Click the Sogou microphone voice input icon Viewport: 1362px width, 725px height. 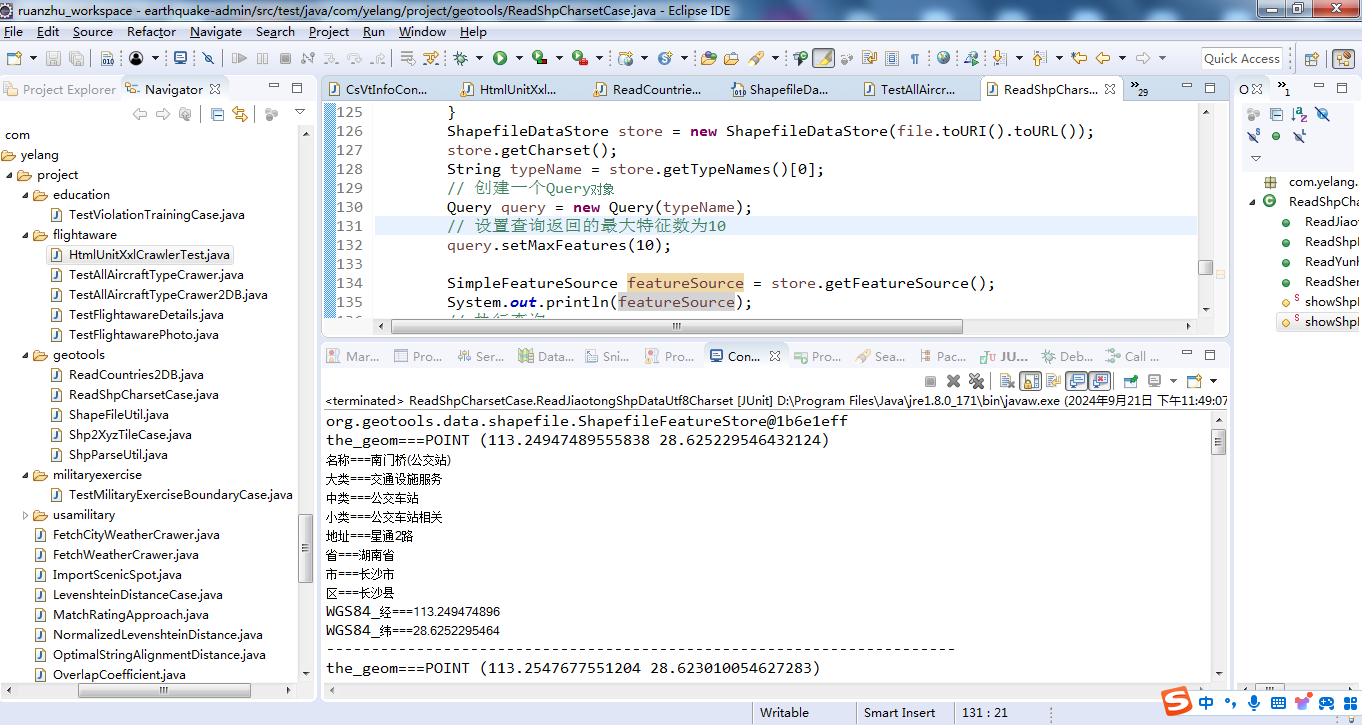tap(1254, 702)
